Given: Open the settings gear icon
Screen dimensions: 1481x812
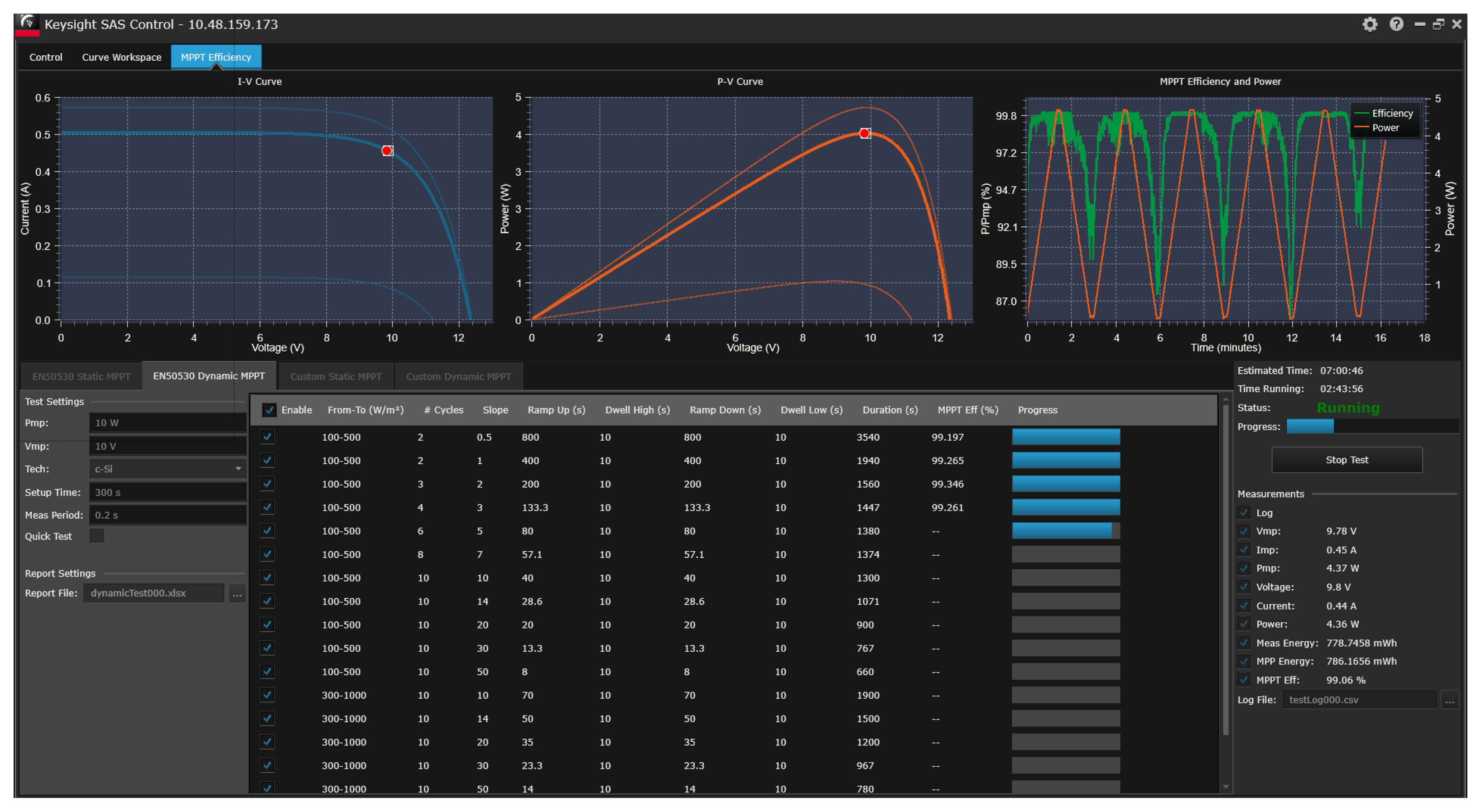Looking at the screenshot, I should point(1370,24).
